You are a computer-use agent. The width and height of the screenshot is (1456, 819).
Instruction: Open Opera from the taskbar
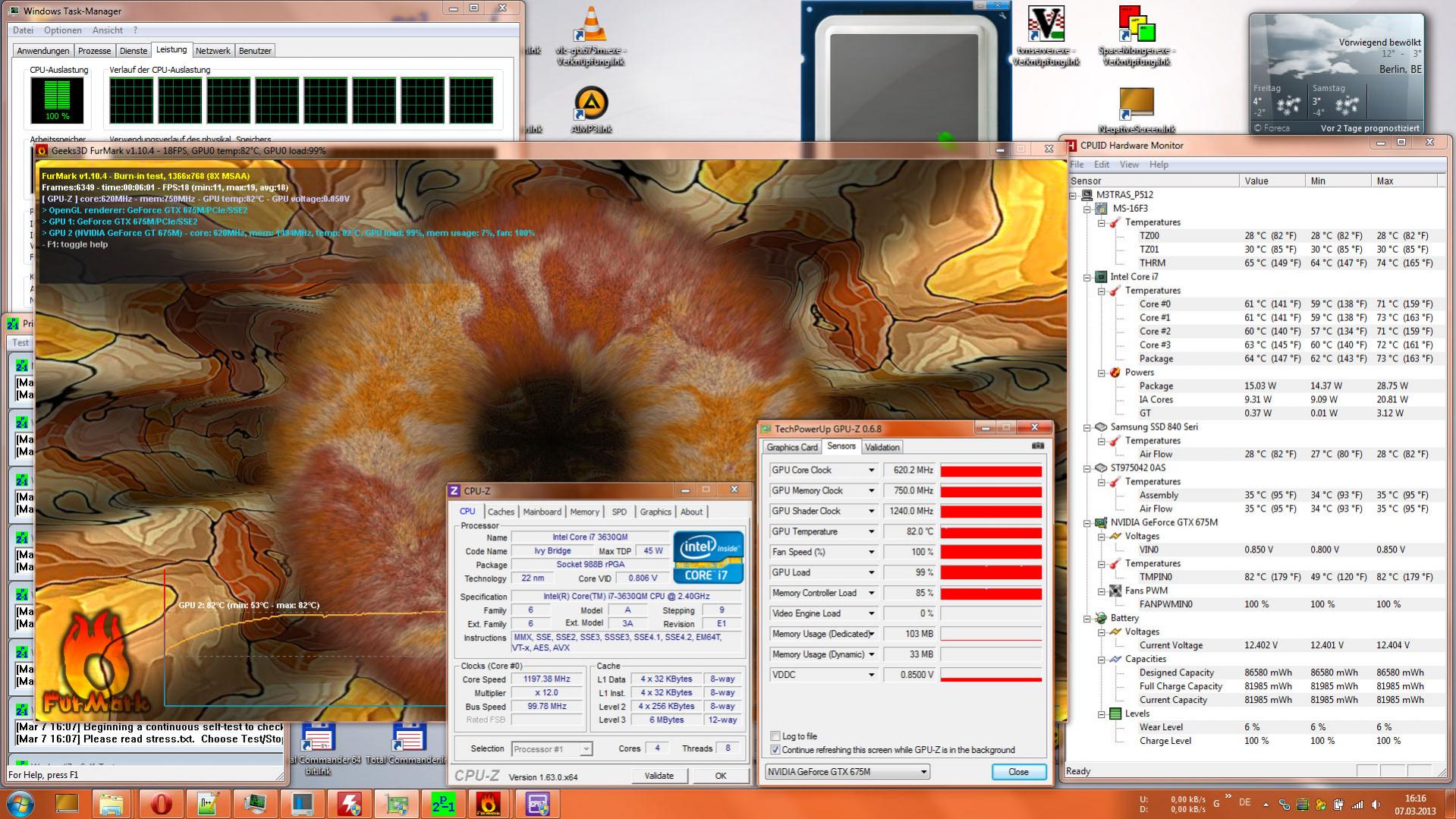pyautogui.click(x=160, y=803)
